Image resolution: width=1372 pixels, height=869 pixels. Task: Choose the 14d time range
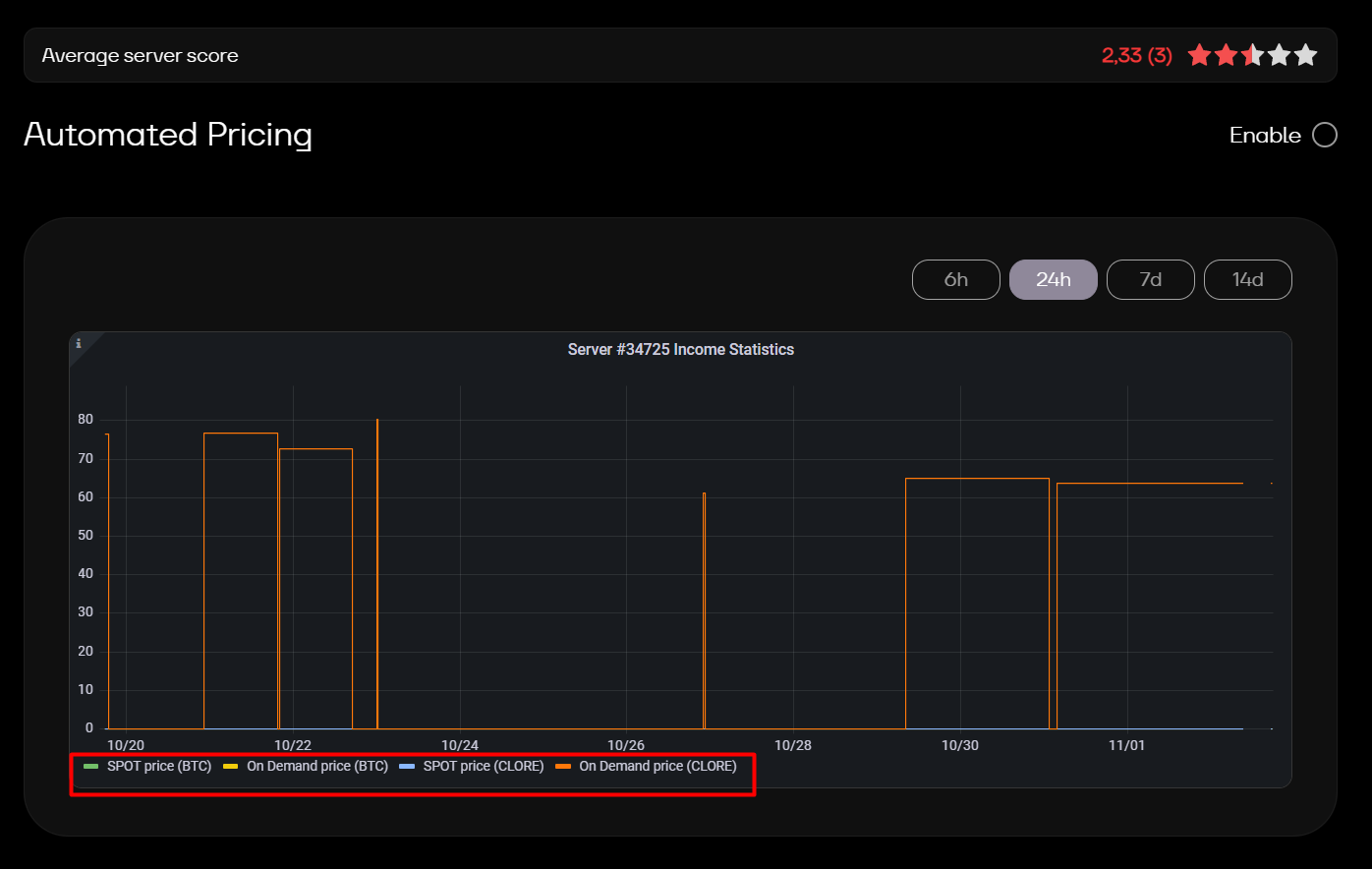point(1247,279)
